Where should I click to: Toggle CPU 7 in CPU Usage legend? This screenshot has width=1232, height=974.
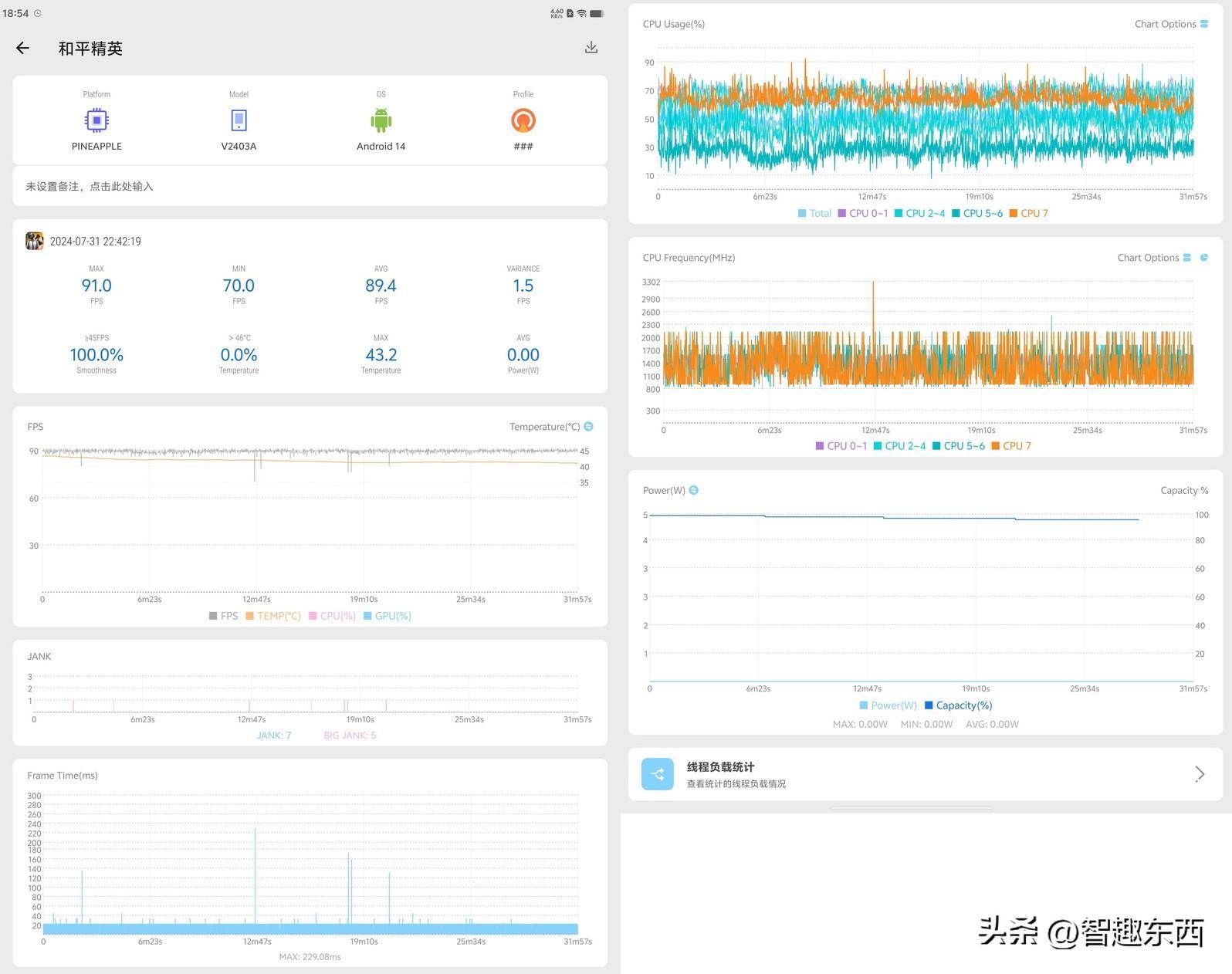tap(1028, 213)
